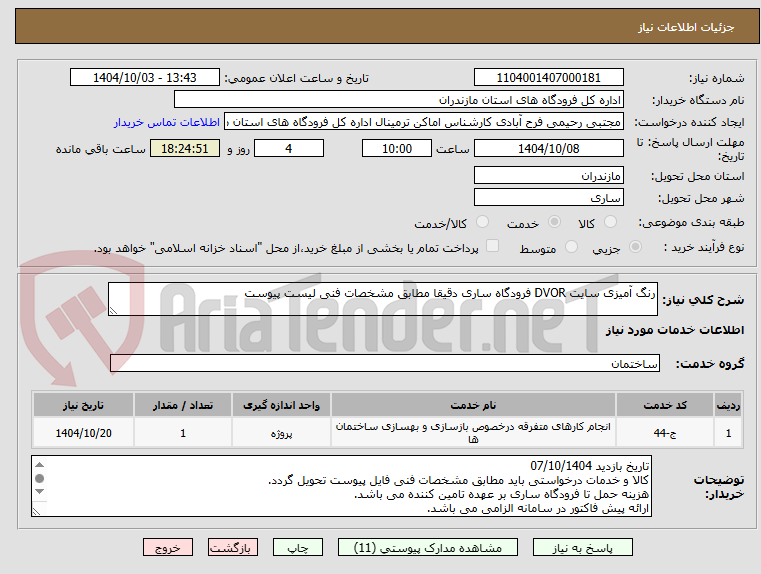Screen dimensions: 761x574
Task: Select the خدمت radio button
Action: (554, 222)
